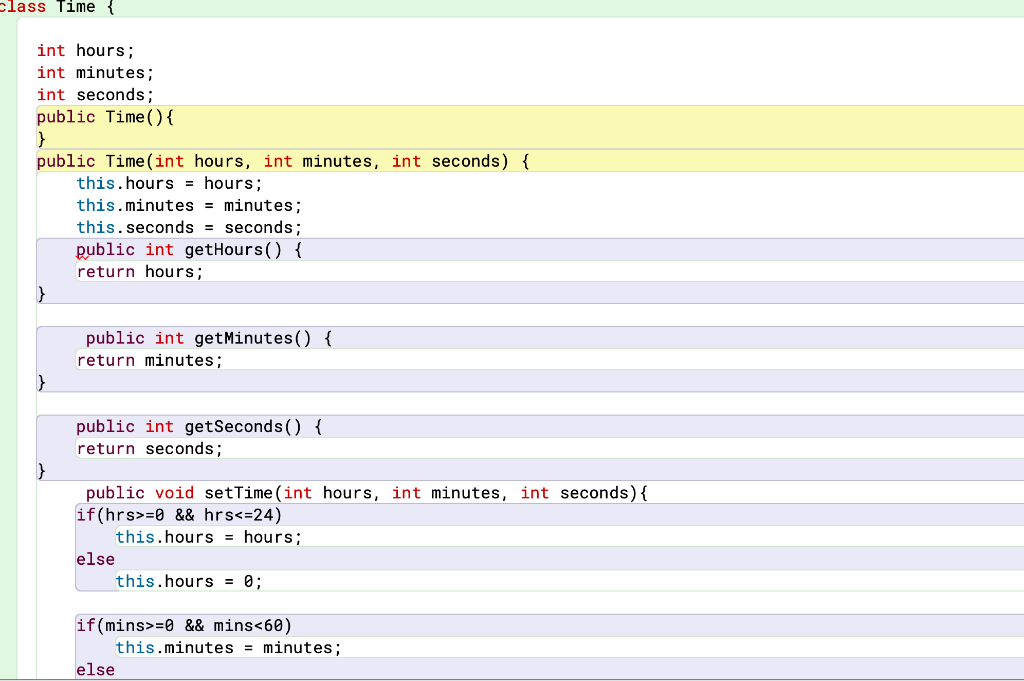Place cursor on "this.seconds = seconds;" line

[189, 228]
